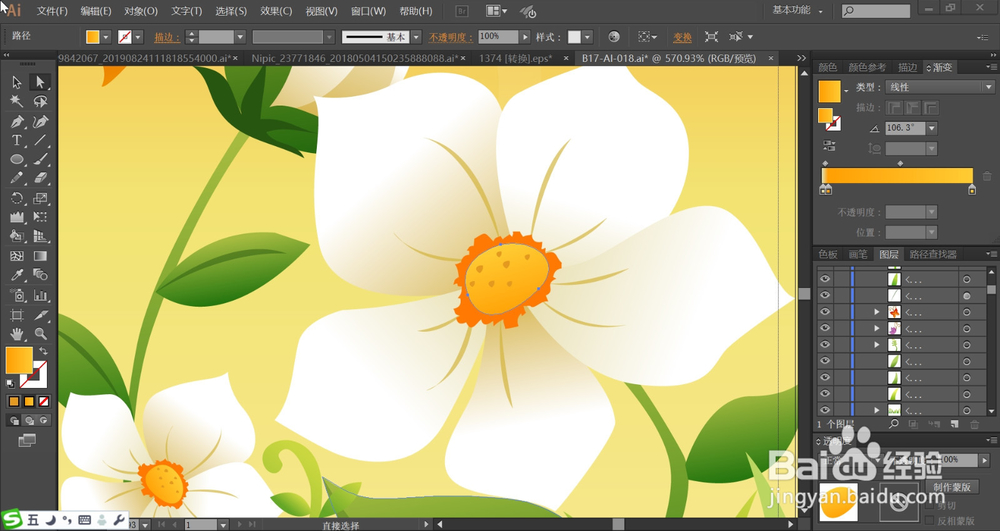The image size is (1000, 531).
Task: Select the Gradient tool in toolbox
Action: 40,256
